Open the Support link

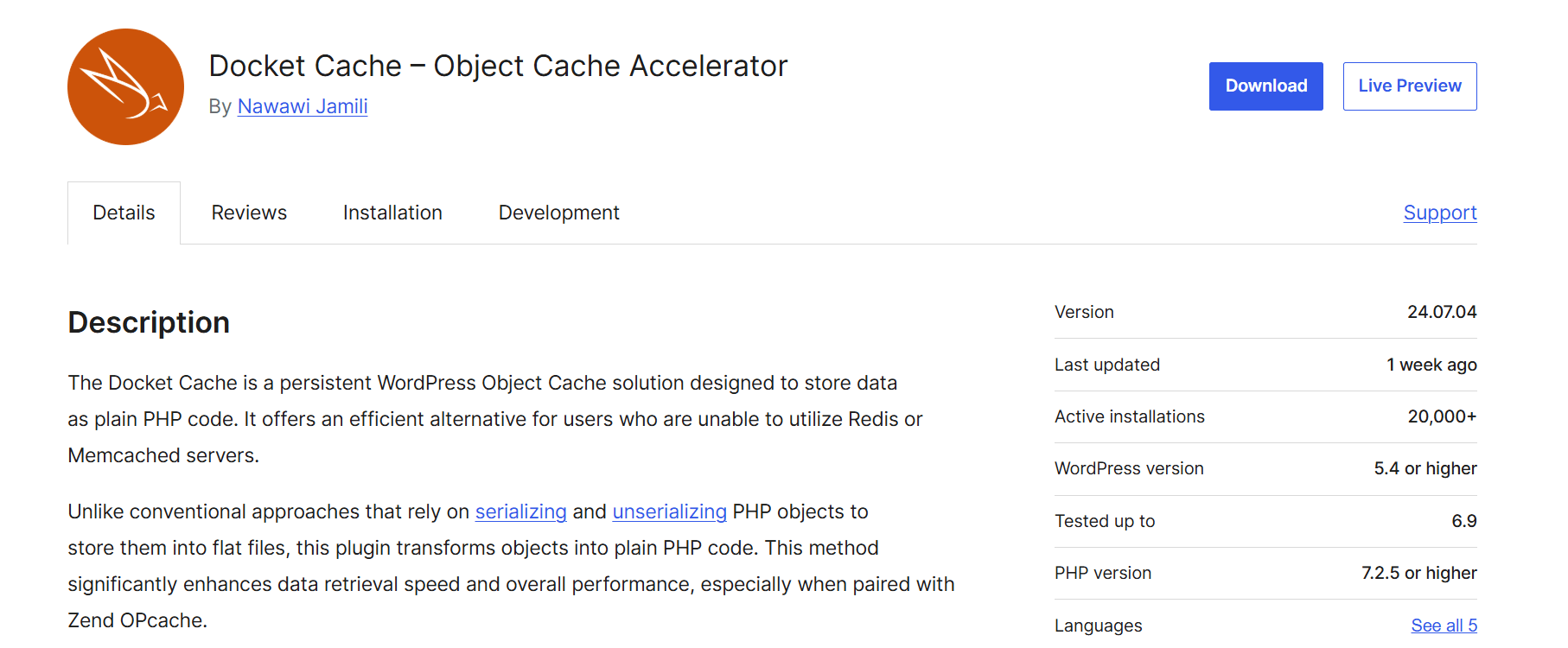point(1439,213)
